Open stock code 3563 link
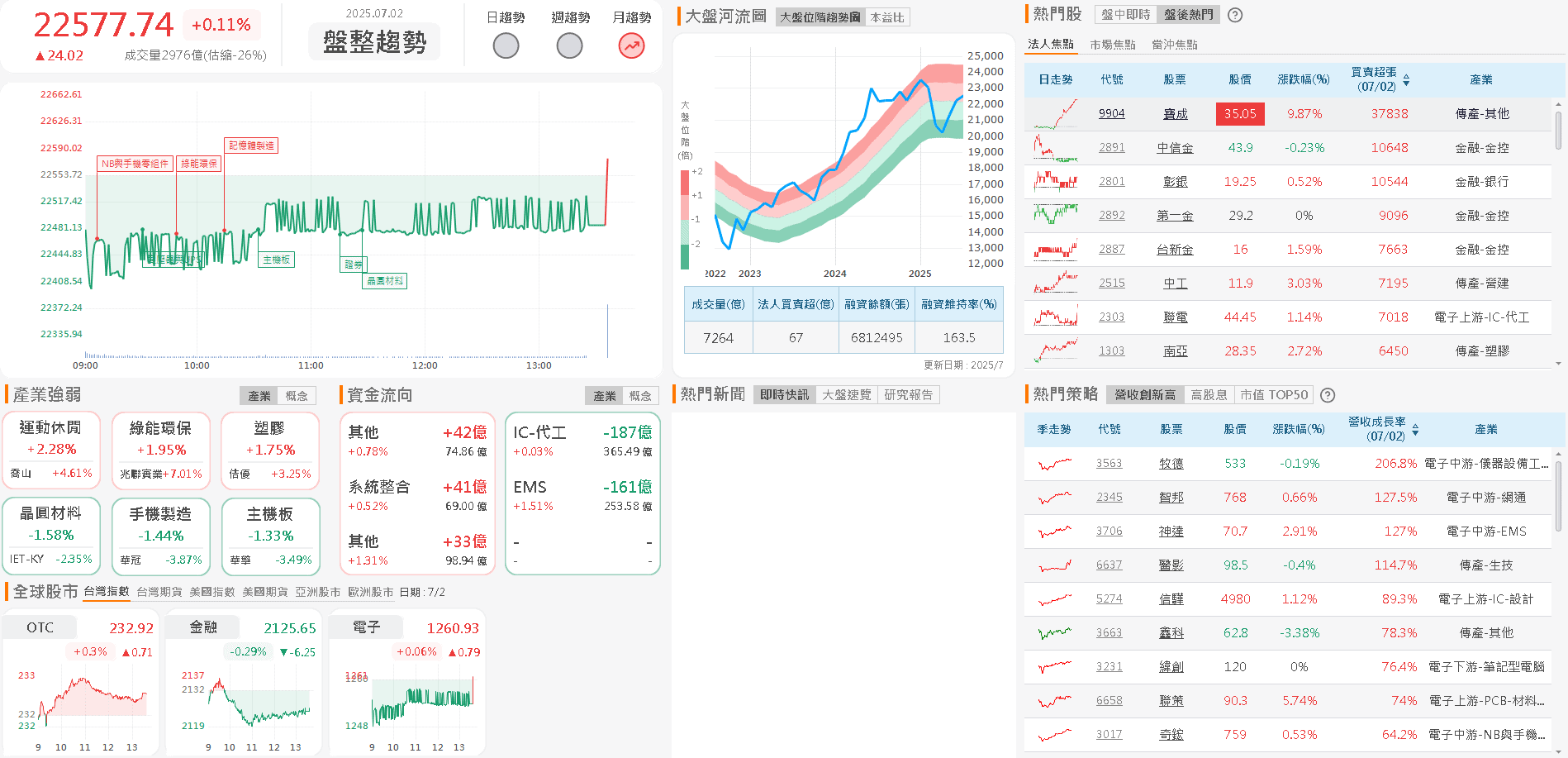 (1109, 464)
